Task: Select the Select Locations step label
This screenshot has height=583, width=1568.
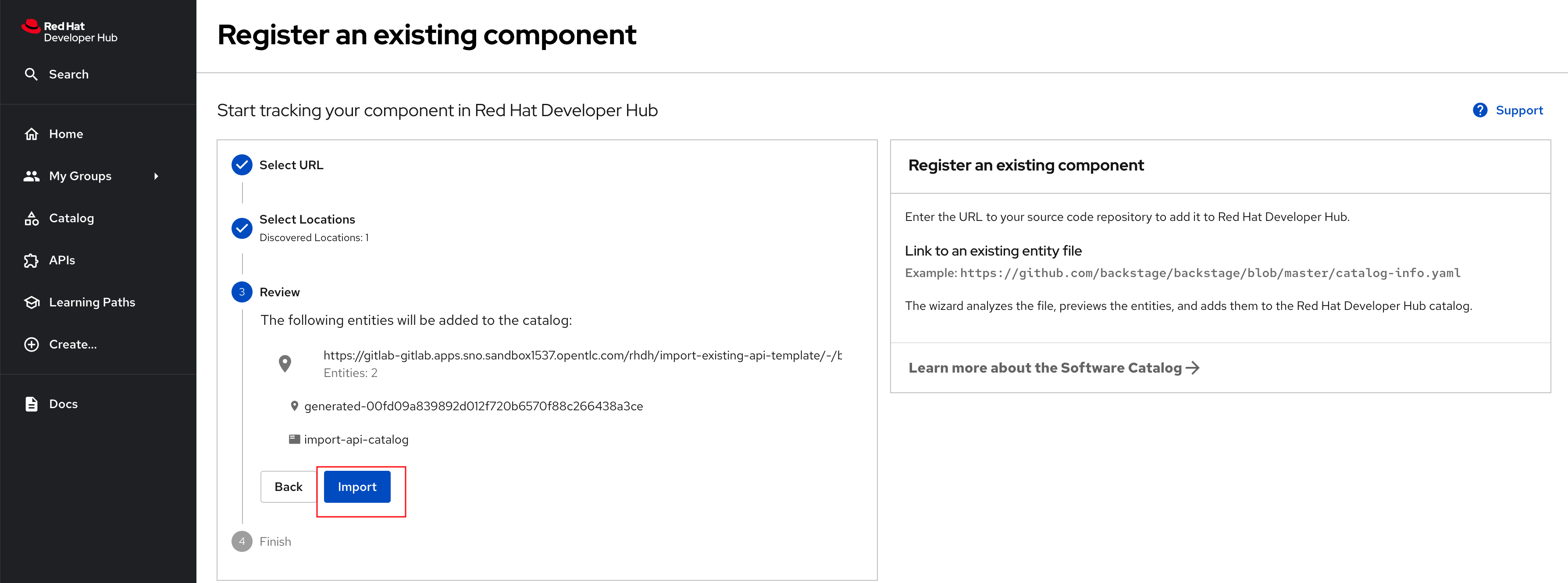Action: tap(307, 219)
